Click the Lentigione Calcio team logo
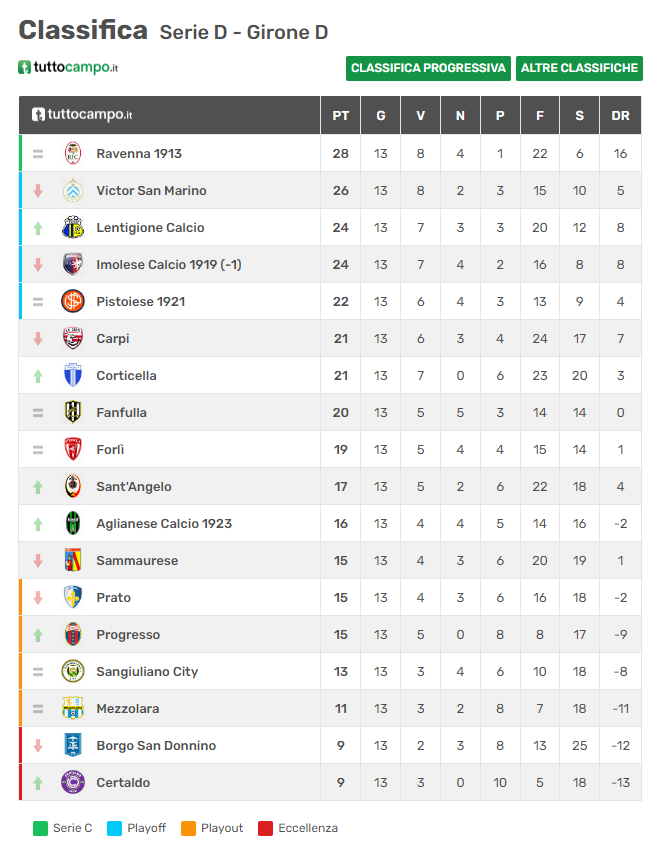The width and height of the screenshot is (661, 844). click(x=73, y=228)
